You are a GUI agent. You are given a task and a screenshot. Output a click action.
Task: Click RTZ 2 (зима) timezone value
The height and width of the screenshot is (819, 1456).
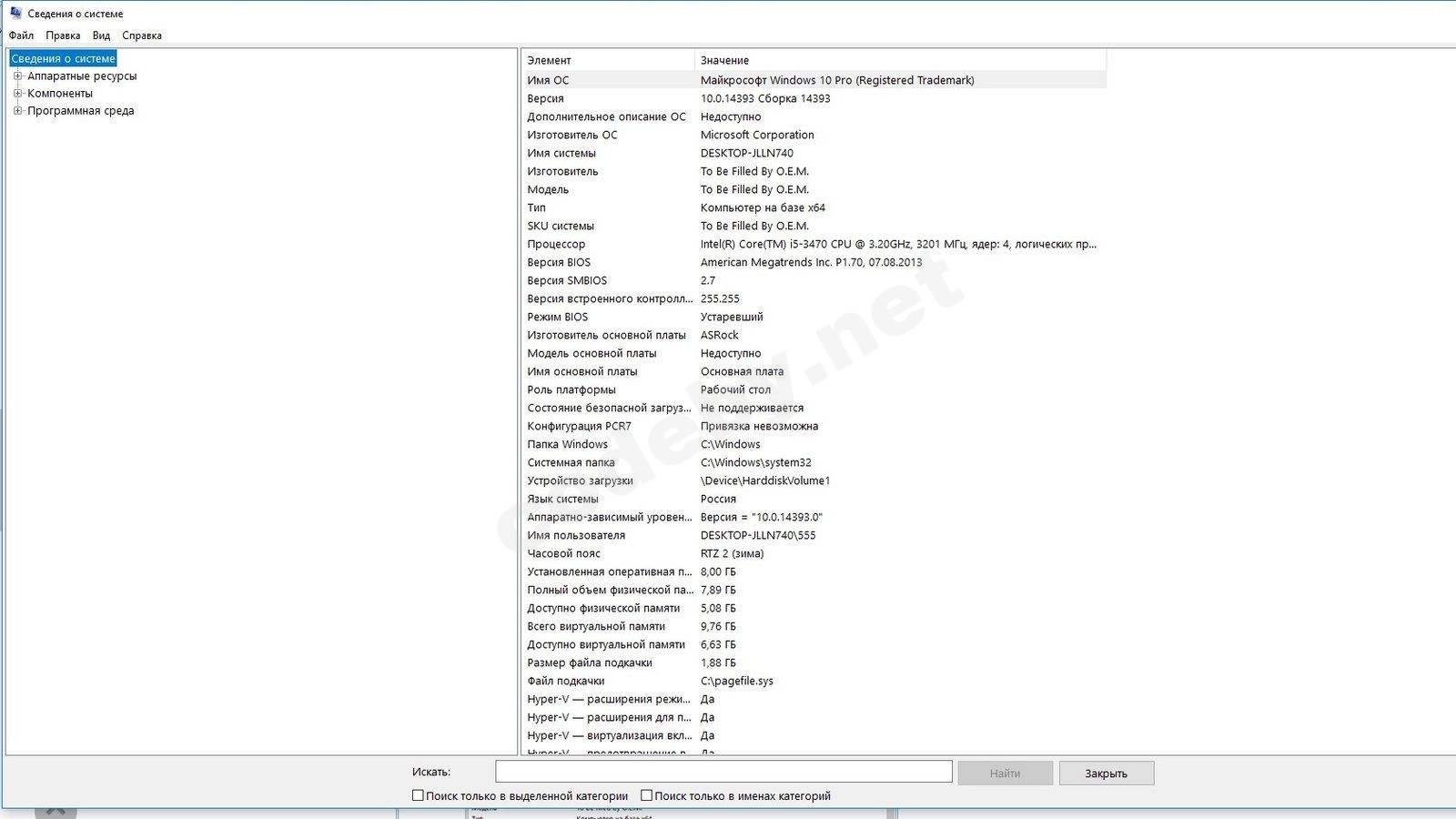point(732,553)
